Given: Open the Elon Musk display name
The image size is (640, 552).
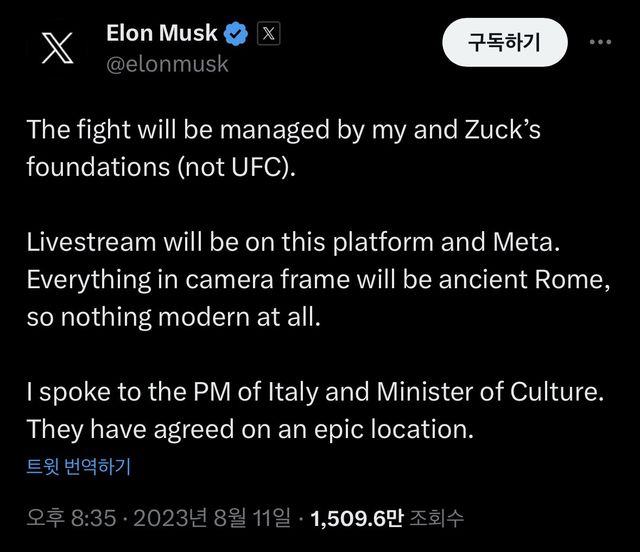Looking at the screenshot, I should [161, 34].
